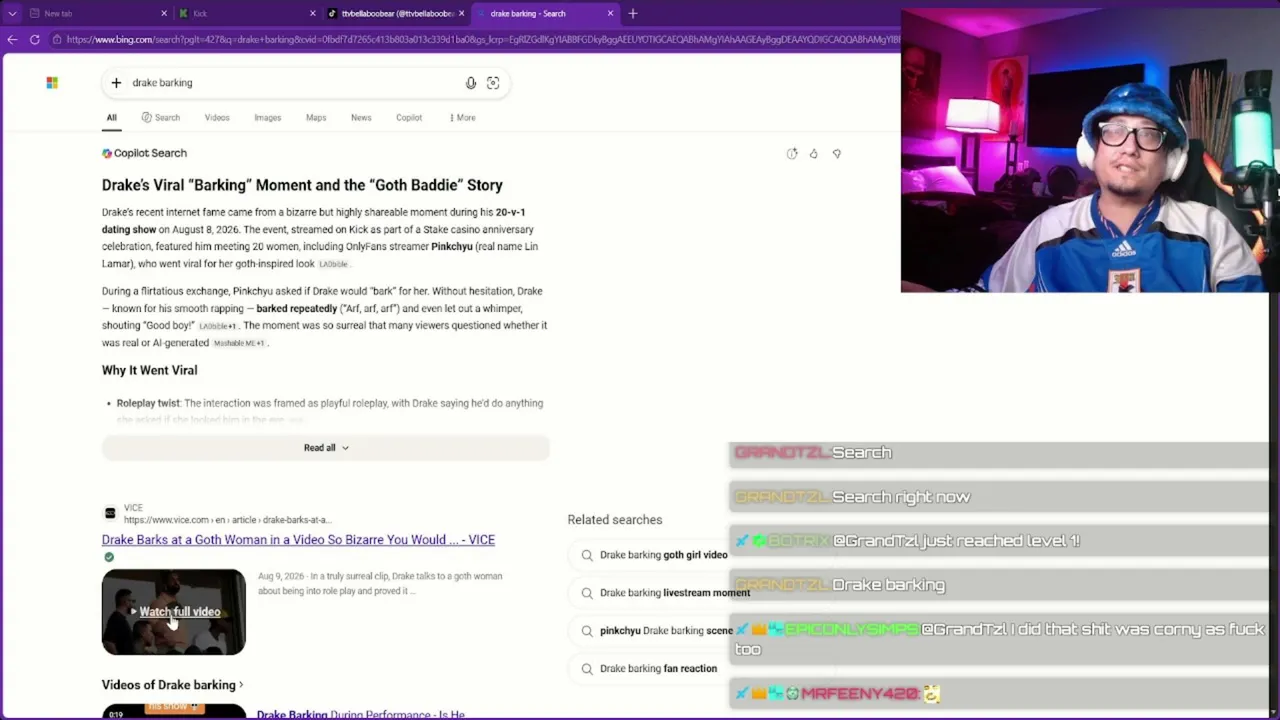Search Drake barking livestream moment suggestion
The image size is (1280, 720).
click(x=665, y=593)
